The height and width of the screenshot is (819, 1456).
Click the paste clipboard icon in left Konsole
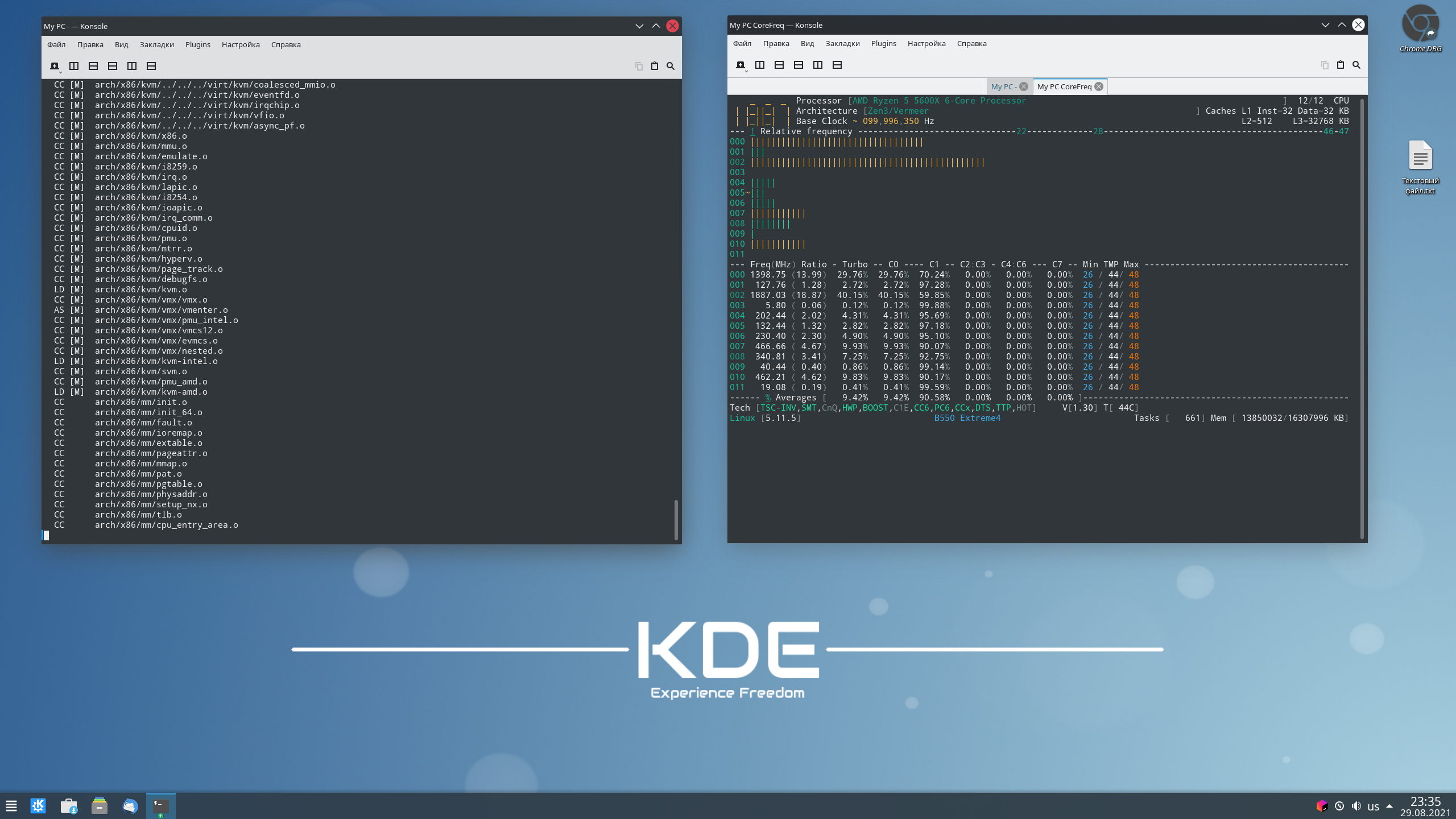pyautogui.click(x=655, y=66)
